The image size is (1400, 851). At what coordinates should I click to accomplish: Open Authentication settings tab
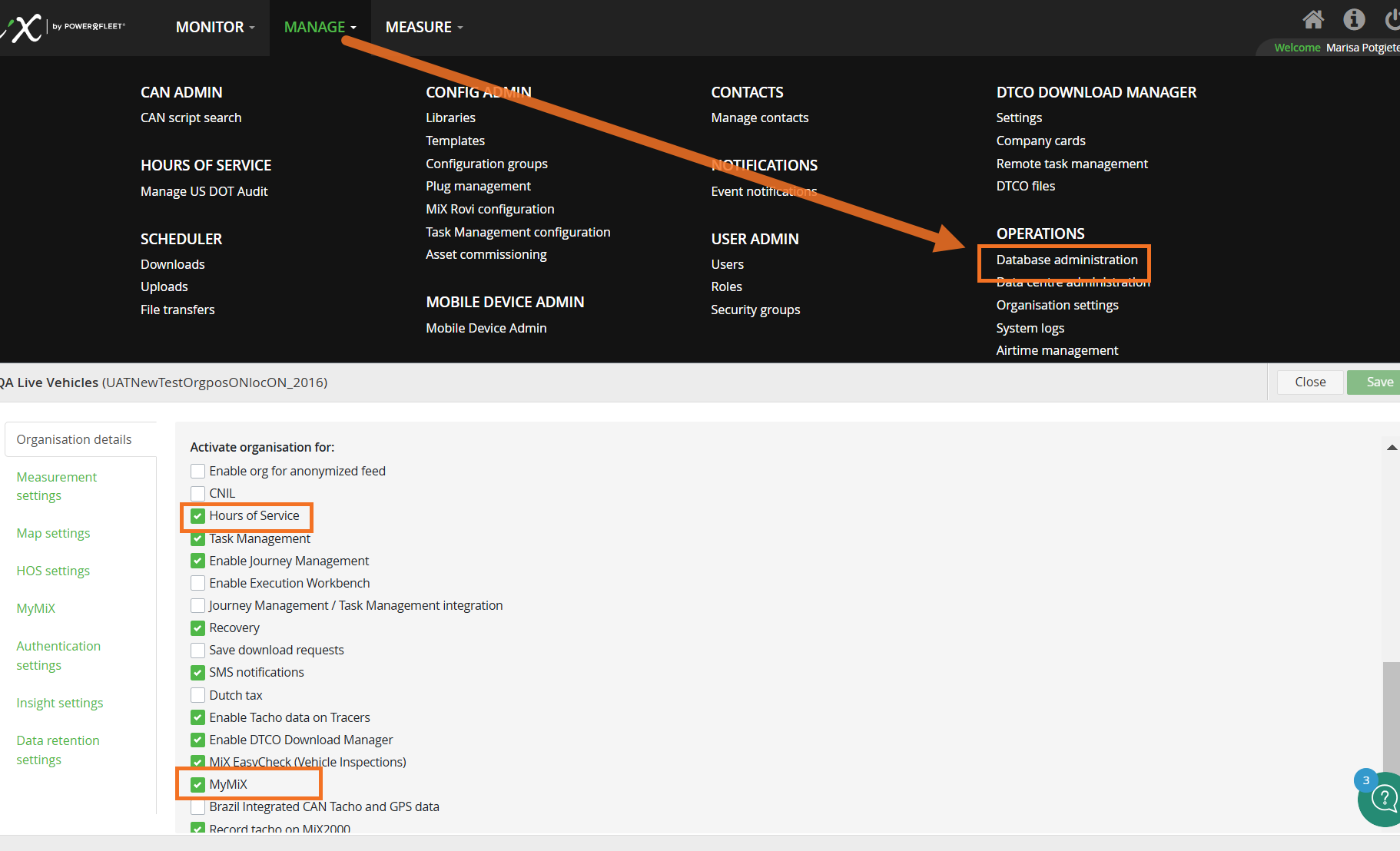(x=58, y=656)
